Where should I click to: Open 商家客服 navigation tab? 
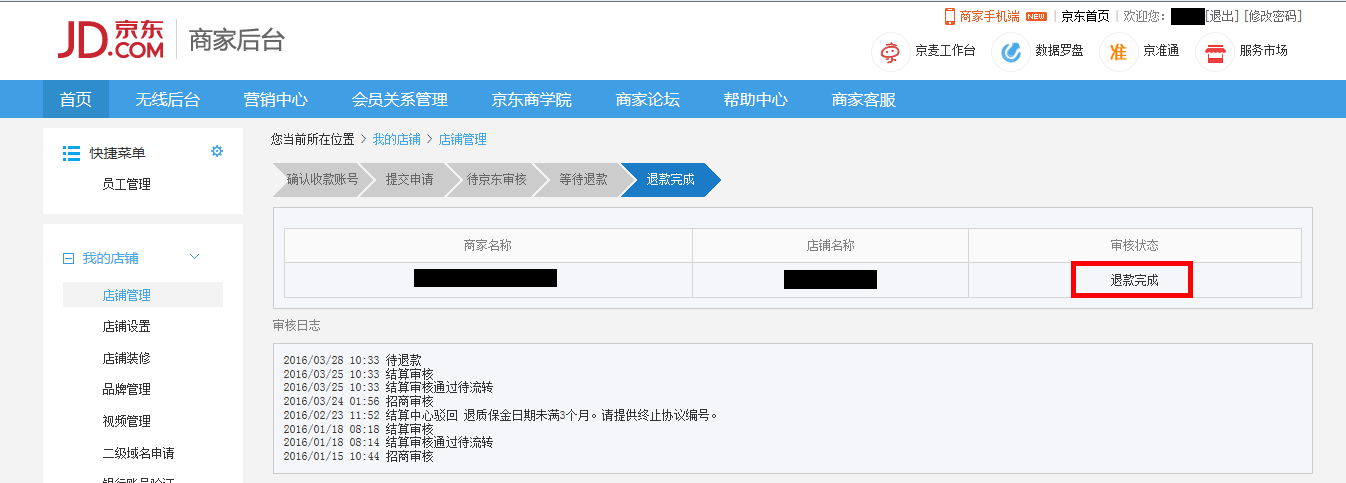864,99
